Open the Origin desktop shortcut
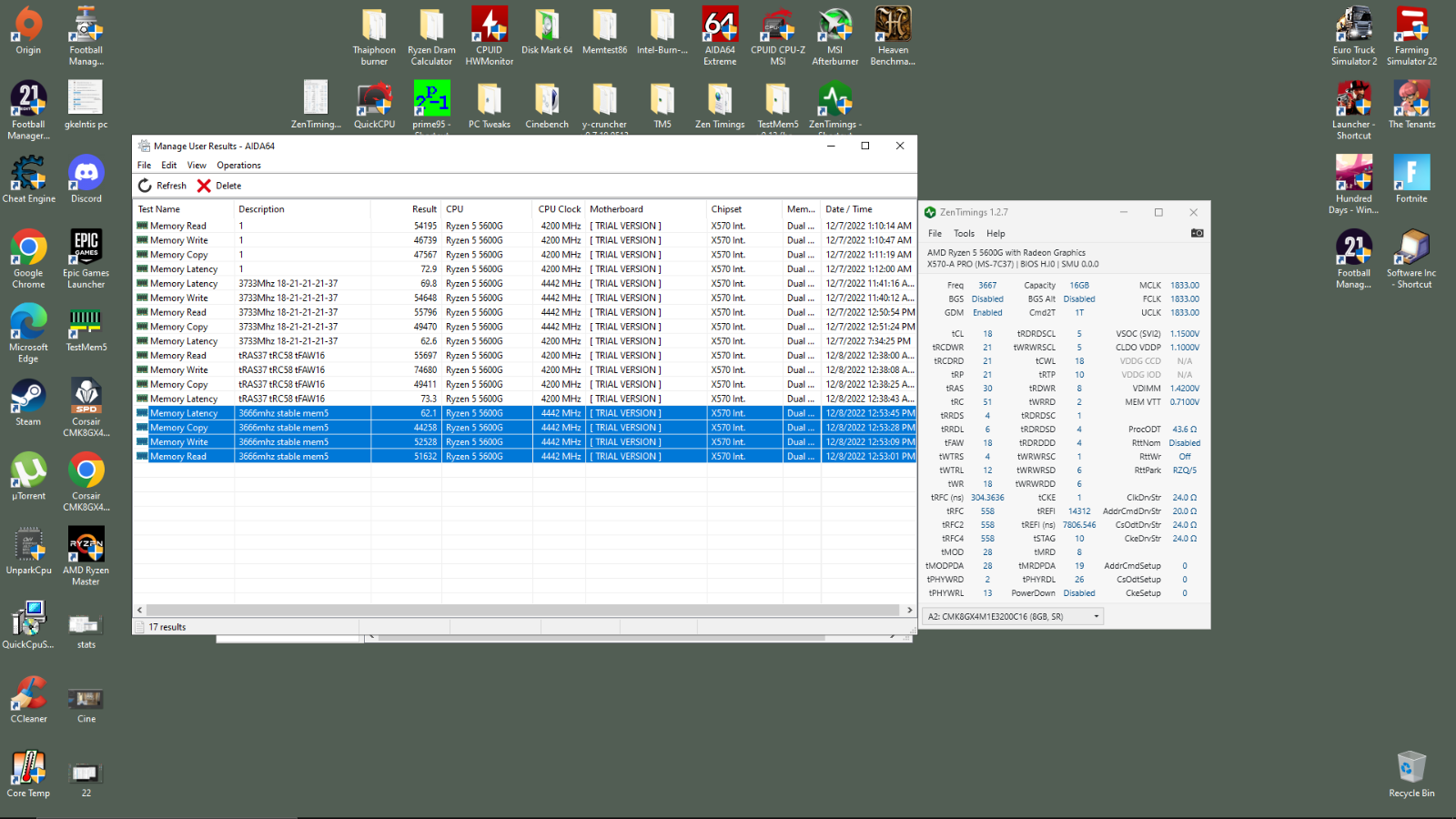 click(28, 31)
